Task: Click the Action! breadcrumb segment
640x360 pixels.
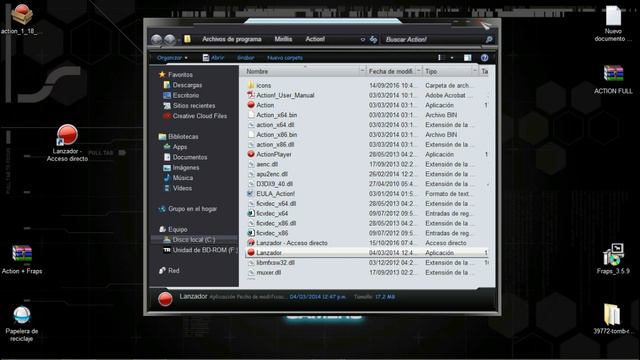Action: 315,39
